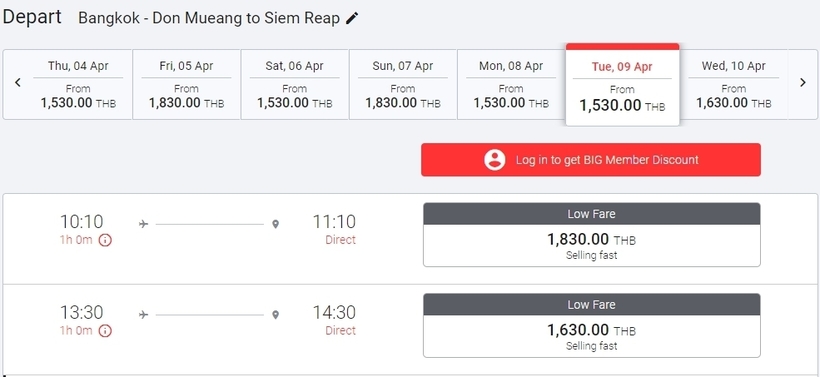Screen dimensions: 820x377
Task: Click the Direct label of 14:30 arrival
Action: pyautogui.click(x=340, y=331)
